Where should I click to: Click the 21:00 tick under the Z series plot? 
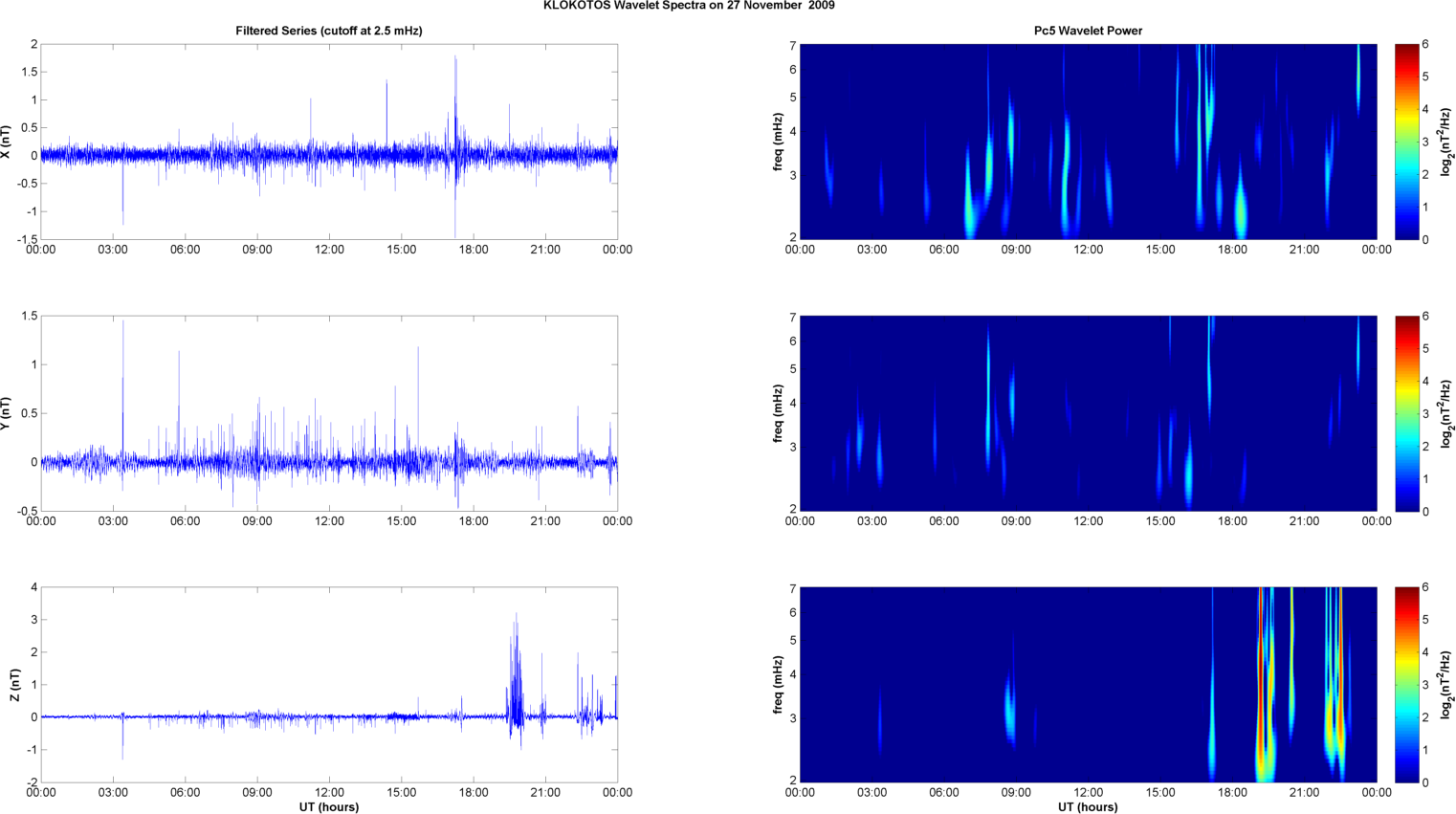[x=545, y=792]
